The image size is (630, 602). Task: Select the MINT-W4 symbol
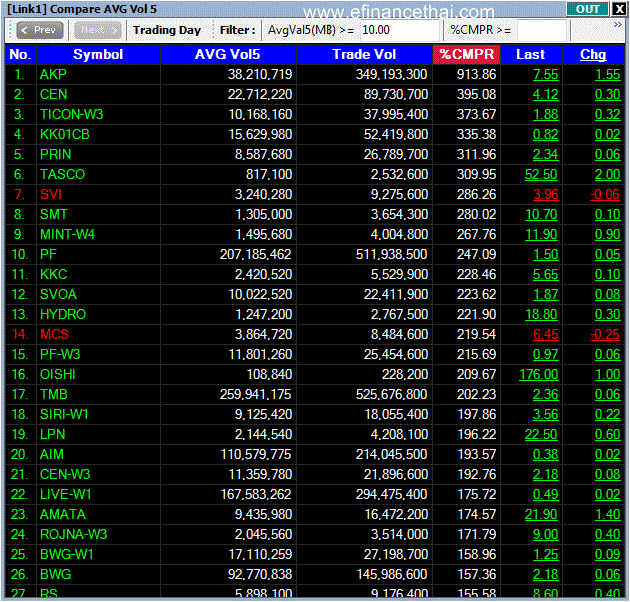point(68,234)
